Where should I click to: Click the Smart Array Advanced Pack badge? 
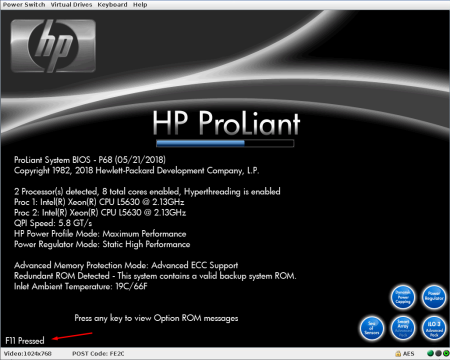[x=403, y=328]
